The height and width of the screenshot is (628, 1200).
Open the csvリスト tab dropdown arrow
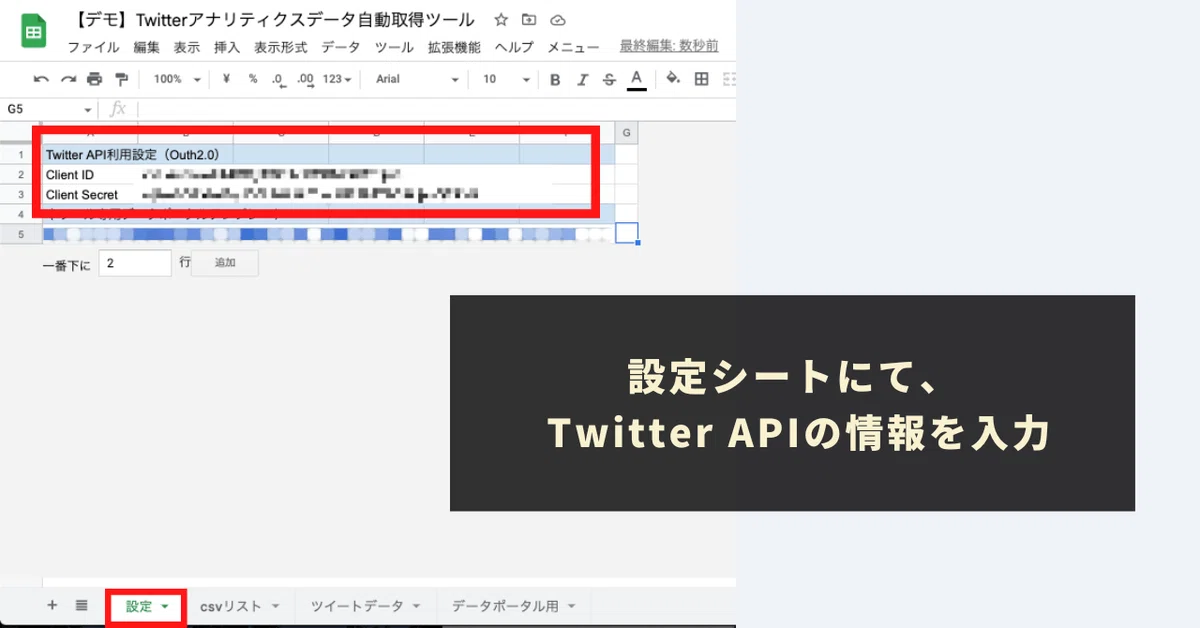click(275, 606)
